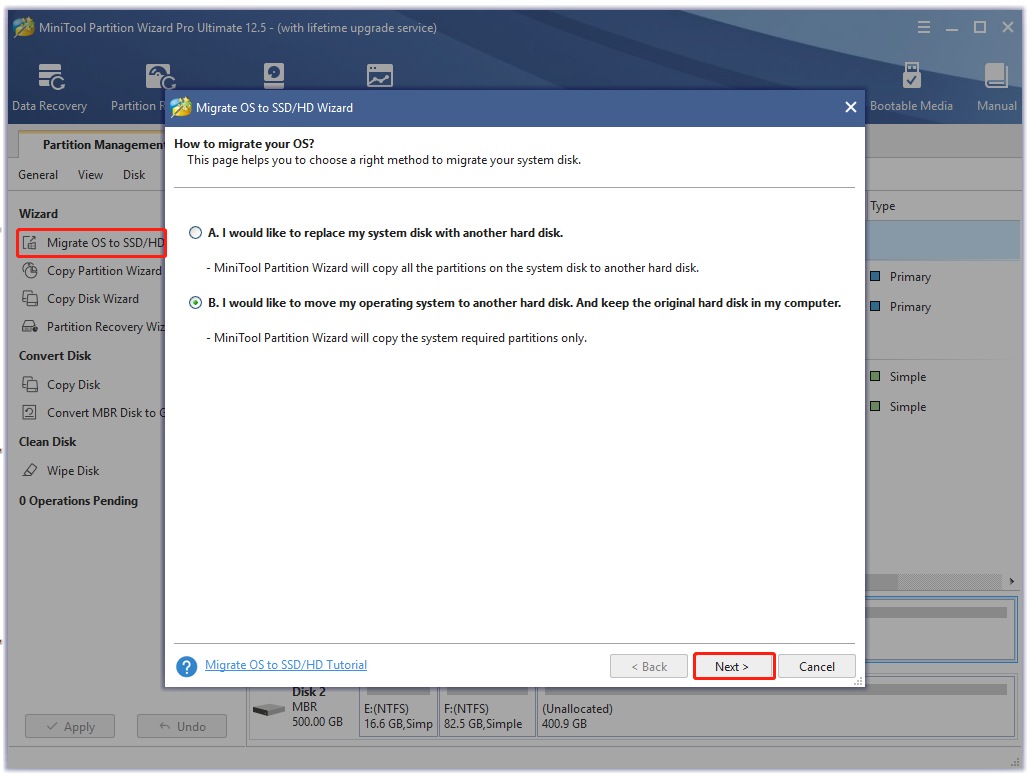1031x778 pixels.
Task: Open the General menu
Action: coord(38,175)
